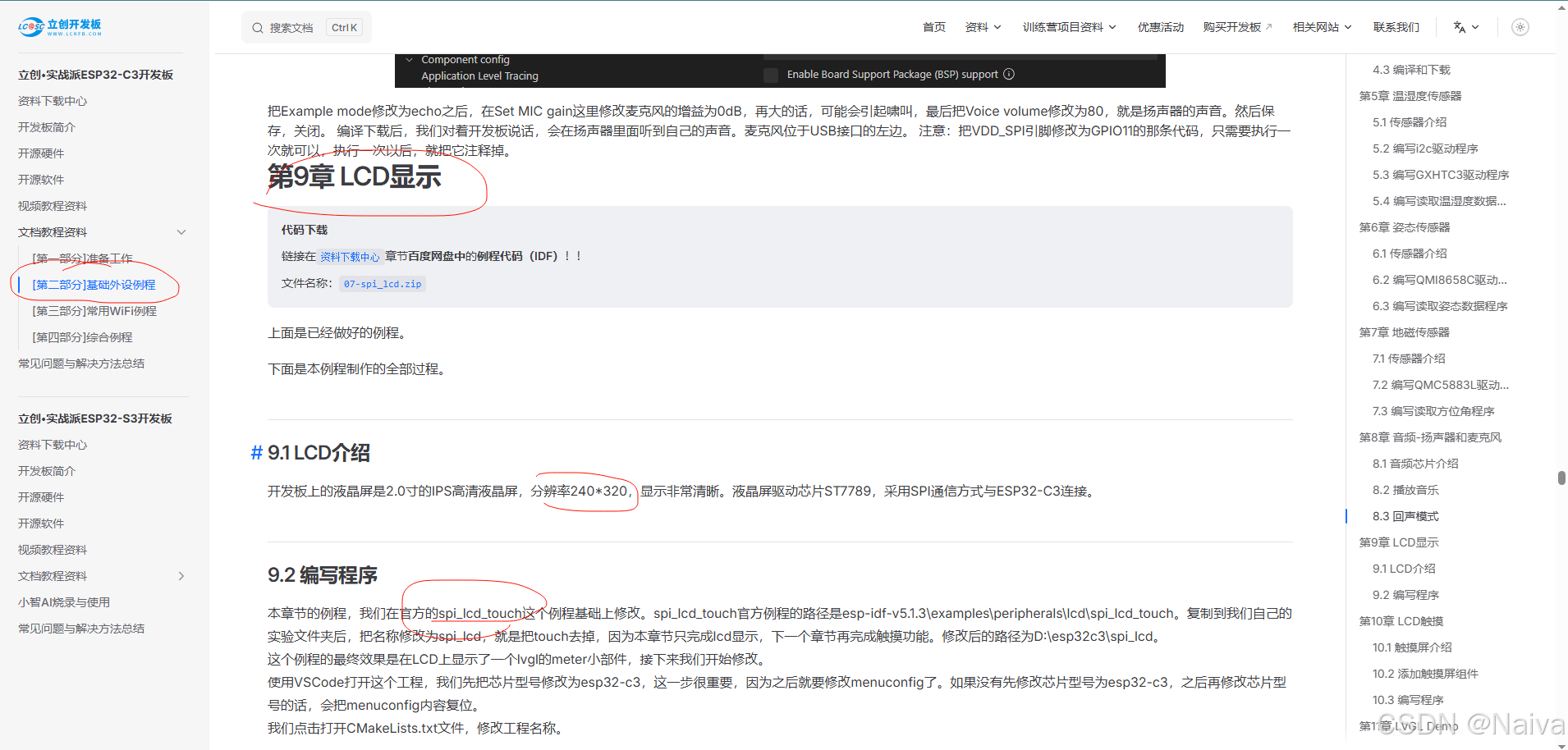Jump to 第5章 温湿度传感器 in outline

[x=1410, y=96]
